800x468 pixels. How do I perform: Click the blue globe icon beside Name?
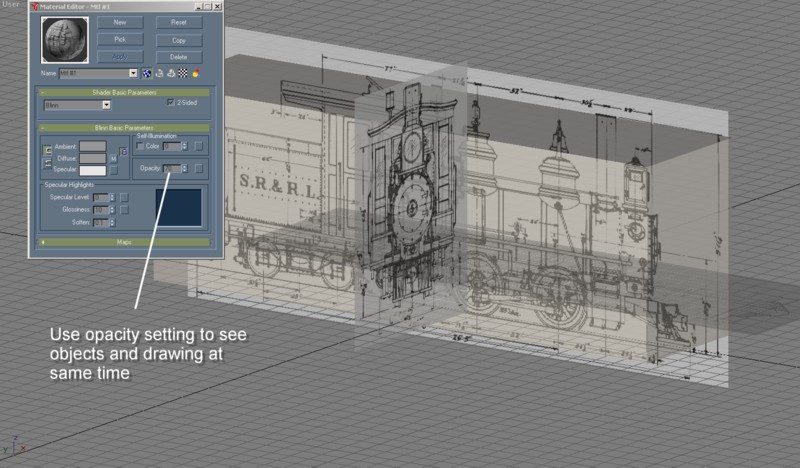point(147,73)
